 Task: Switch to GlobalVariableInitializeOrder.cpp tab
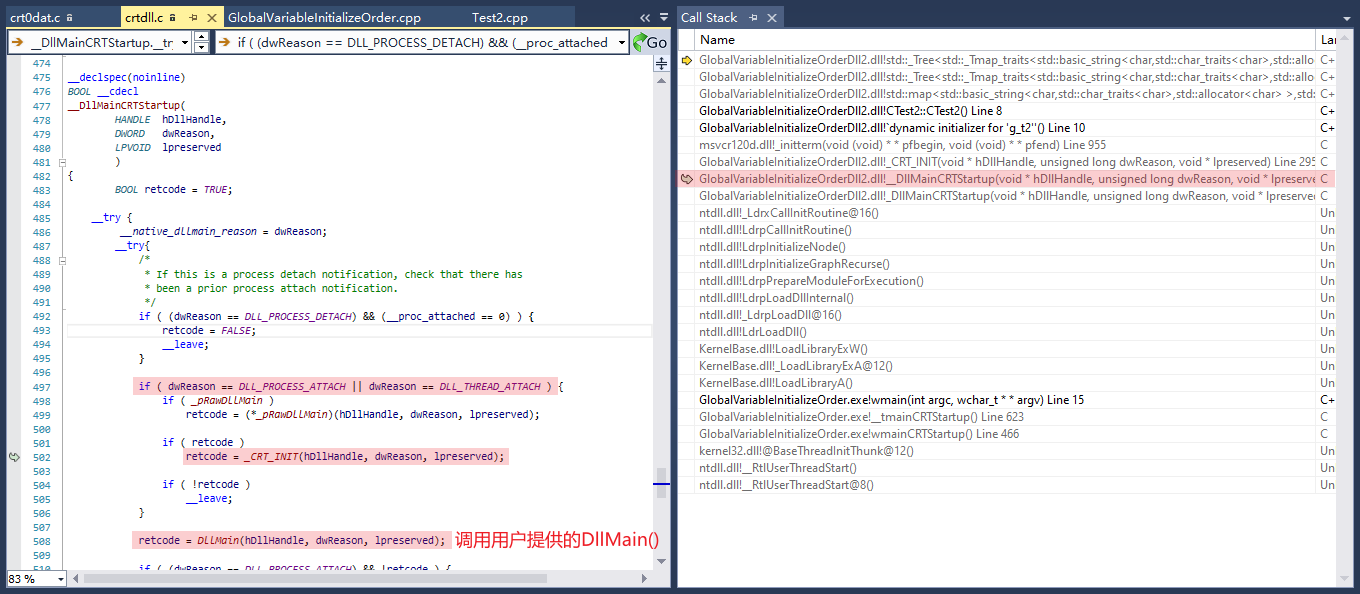point(324,18)
